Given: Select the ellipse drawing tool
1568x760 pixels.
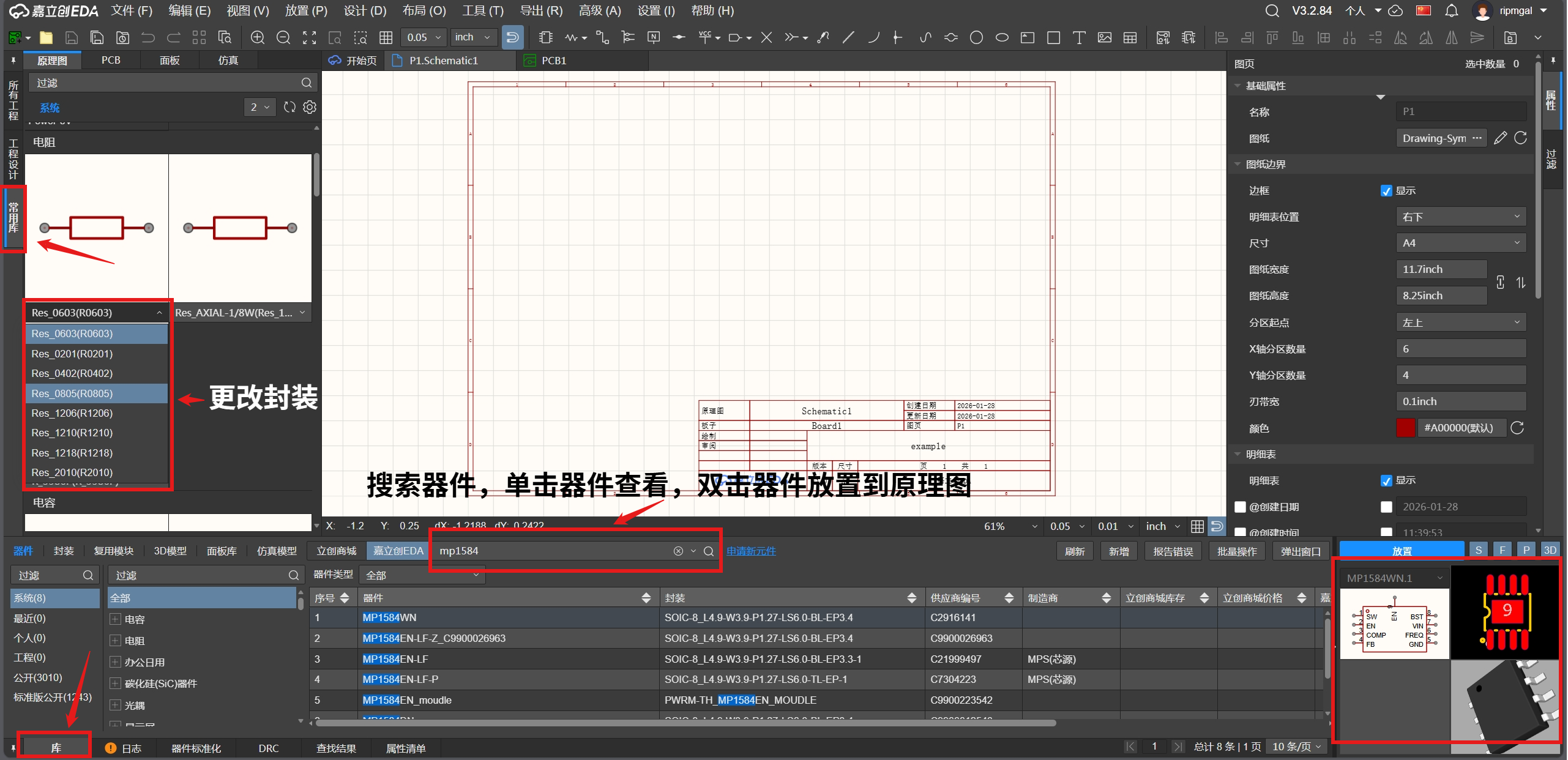Looking at the screenshot, I should 1002,38.
